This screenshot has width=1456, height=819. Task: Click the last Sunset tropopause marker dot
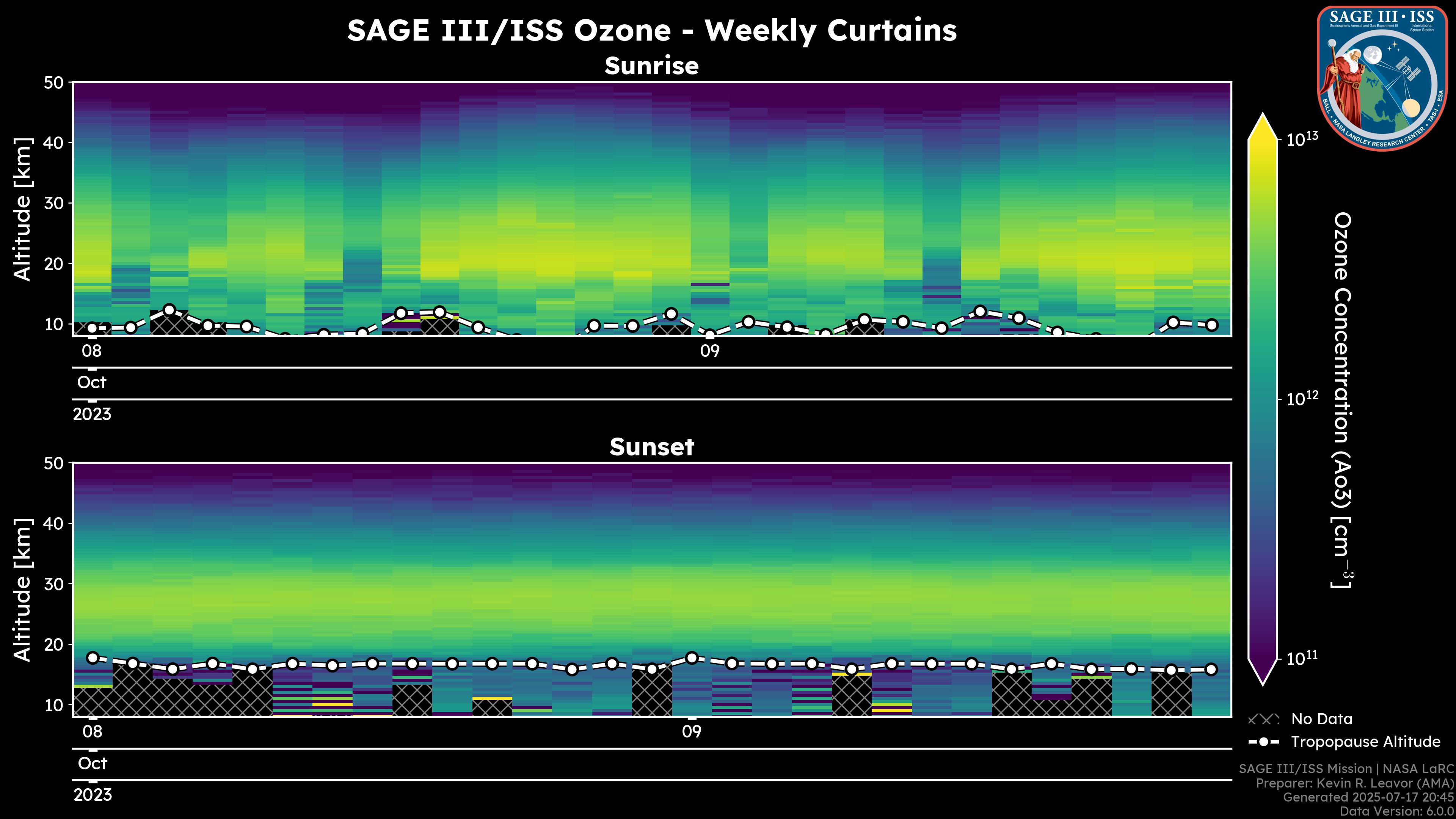[x=1211, y=669]
